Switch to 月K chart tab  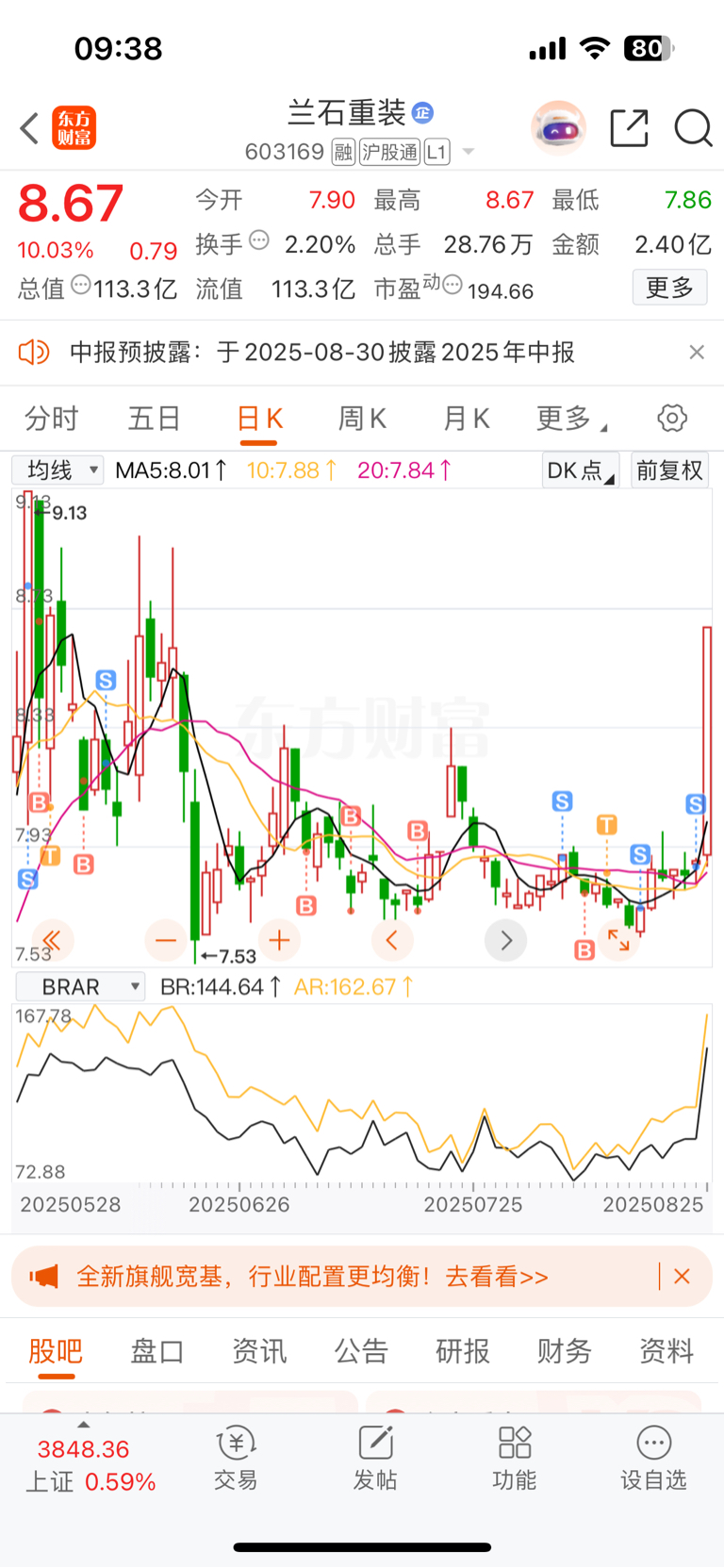point(466,418)
